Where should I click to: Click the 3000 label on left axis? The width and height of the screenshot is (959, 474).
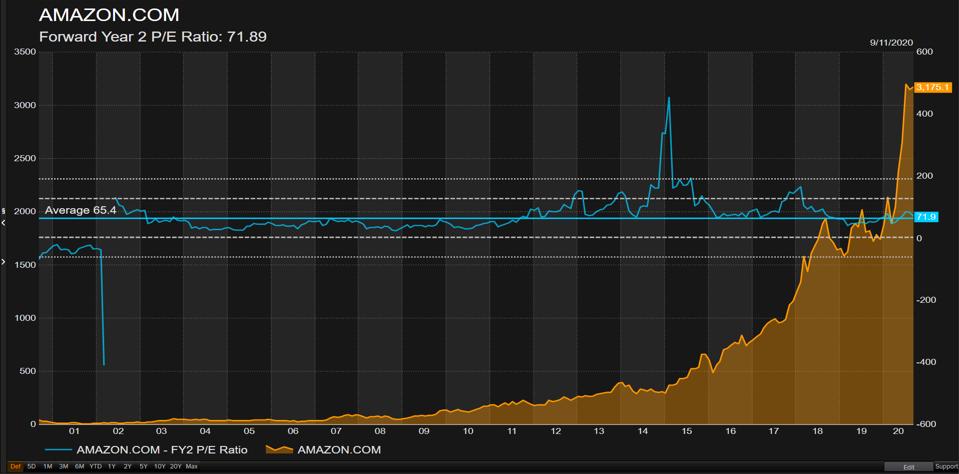point(23,105)
